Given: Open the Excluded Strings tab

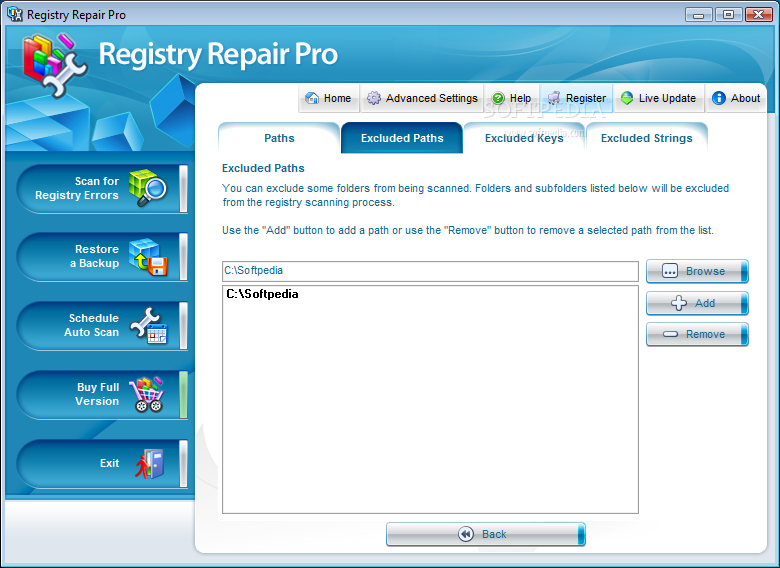Looking at the screenshot, I should click(x=647, y=138).
